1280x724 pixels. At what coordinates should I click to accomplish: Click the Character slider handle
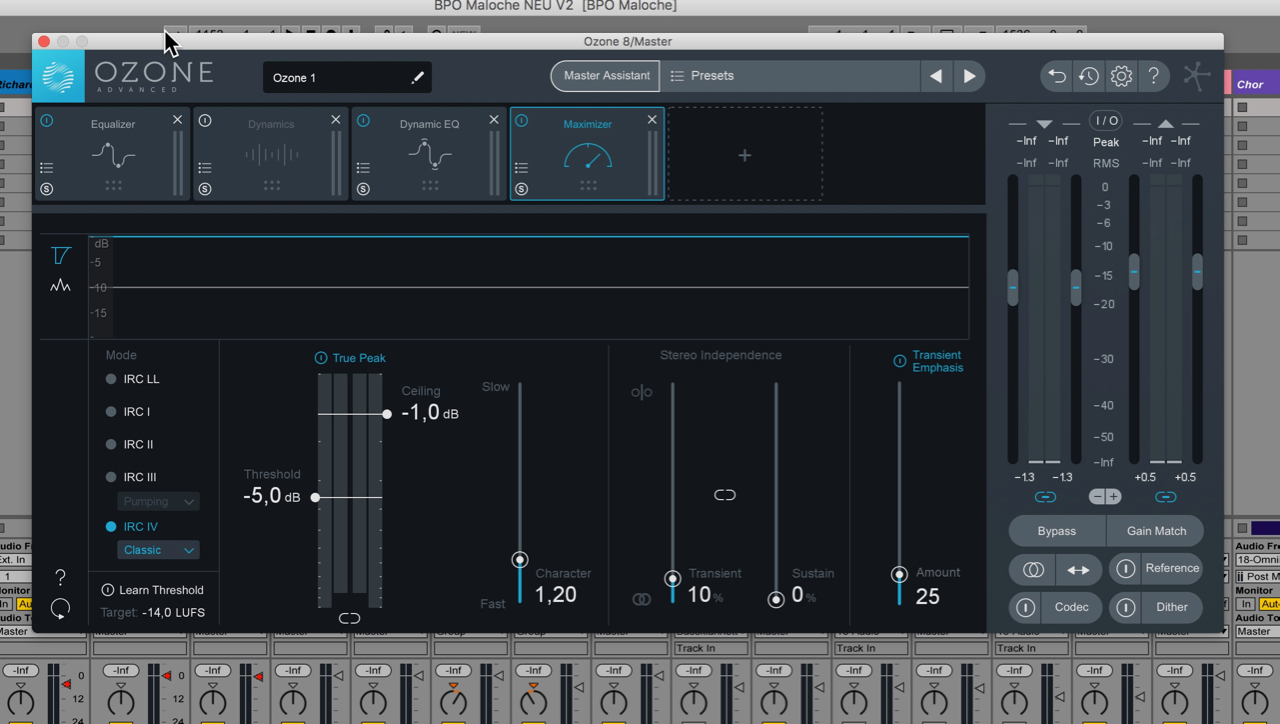[520, 560]
